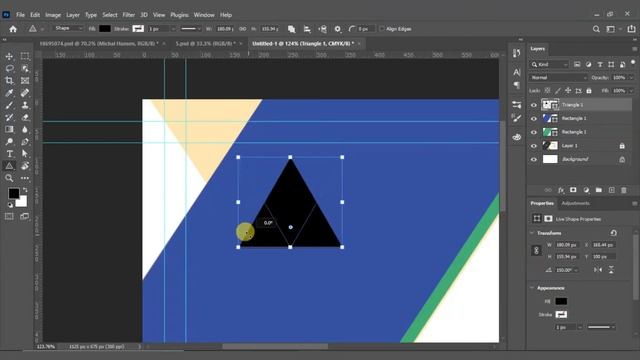This screenshot has height=360, width=640.
Task: Add a layer mask
Action: tap(573, 190)
